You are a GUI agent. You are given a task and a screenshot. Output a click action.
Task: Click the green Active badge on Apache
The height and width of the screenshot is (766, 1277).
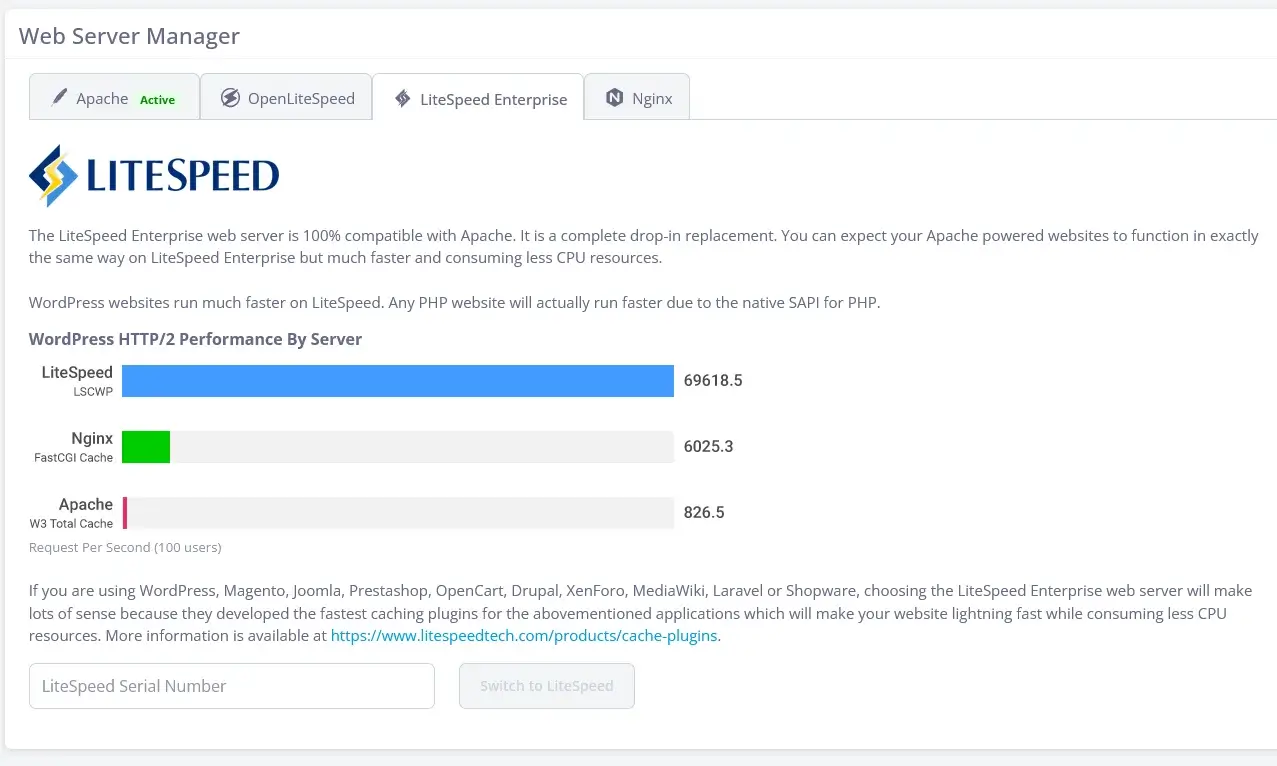pyautogui.click(x=157, y=99)
